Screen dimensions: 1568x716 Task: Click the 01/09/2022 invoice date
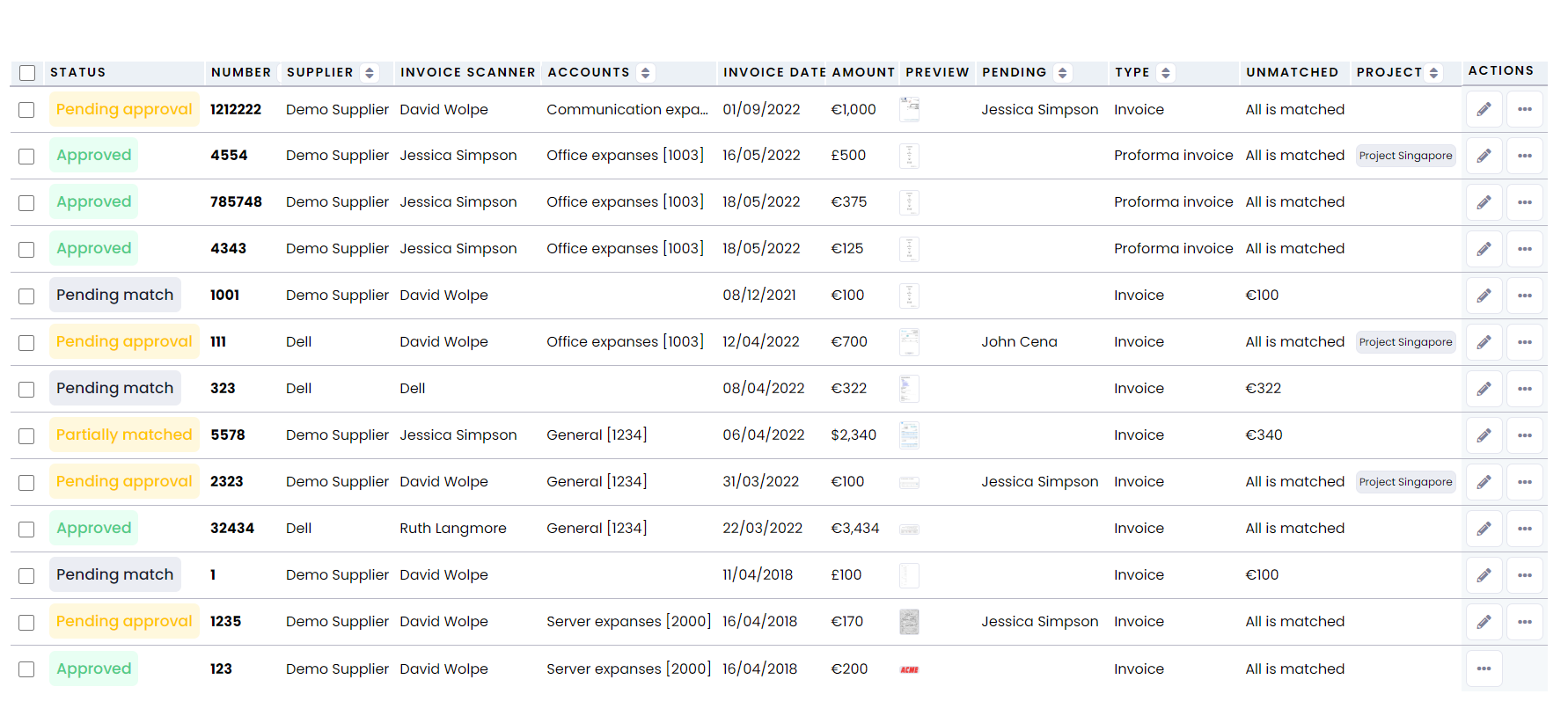[761, 109]
